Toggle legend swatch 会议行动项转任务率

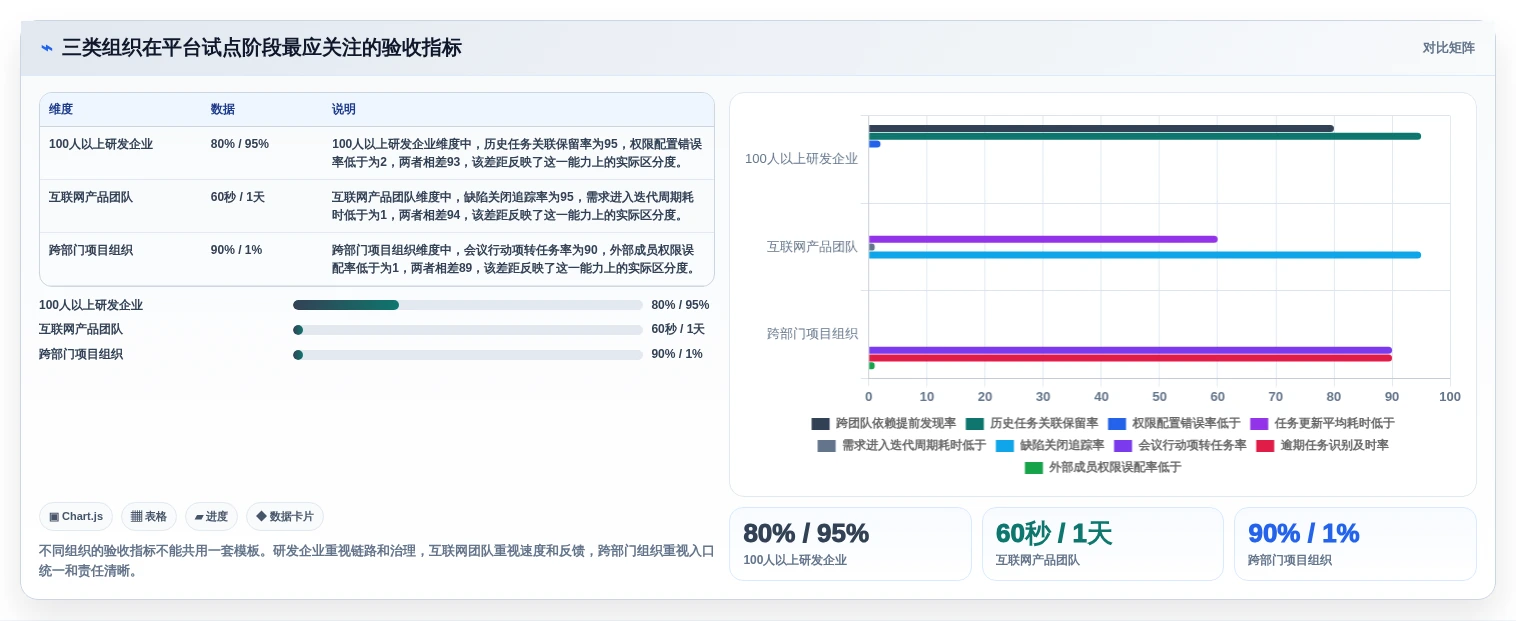(1123, 446)
